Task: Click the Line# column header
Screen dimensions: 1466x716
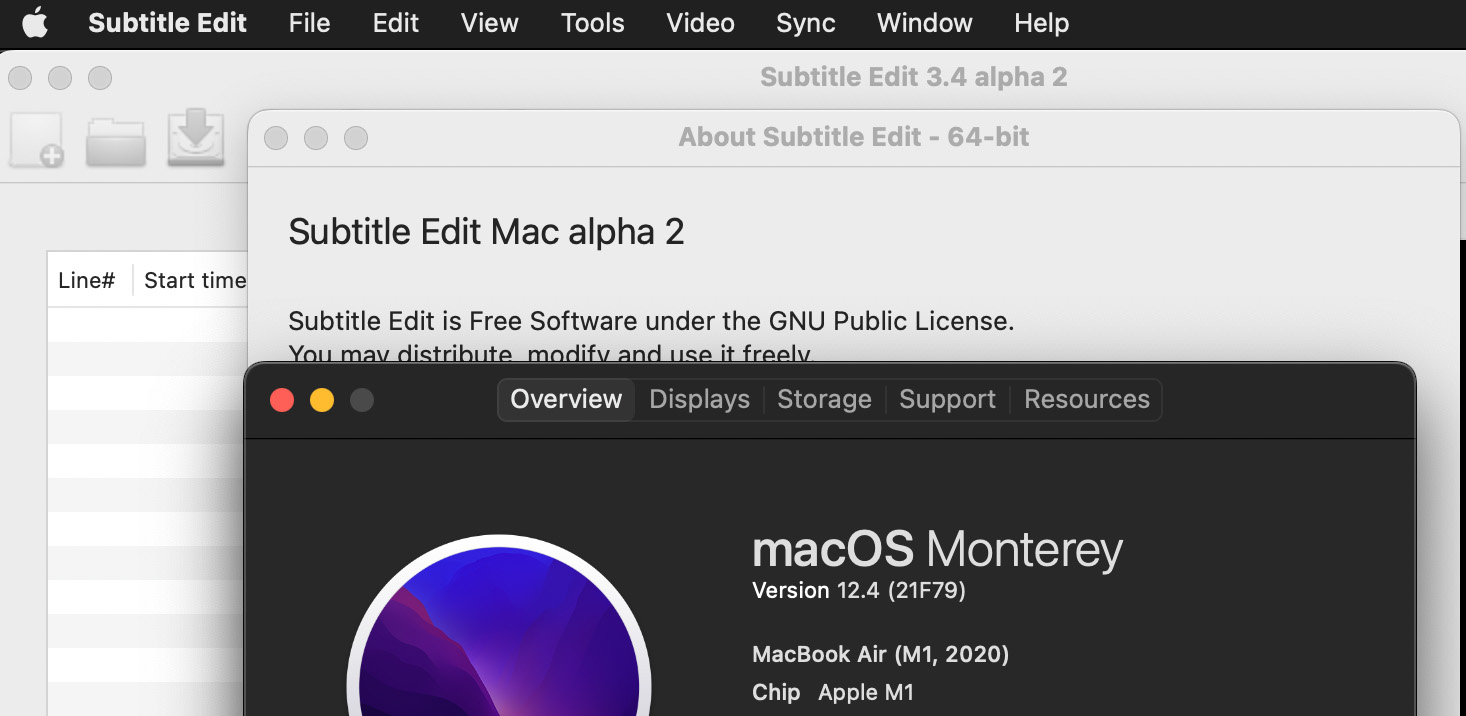Action: coord(87,280)
